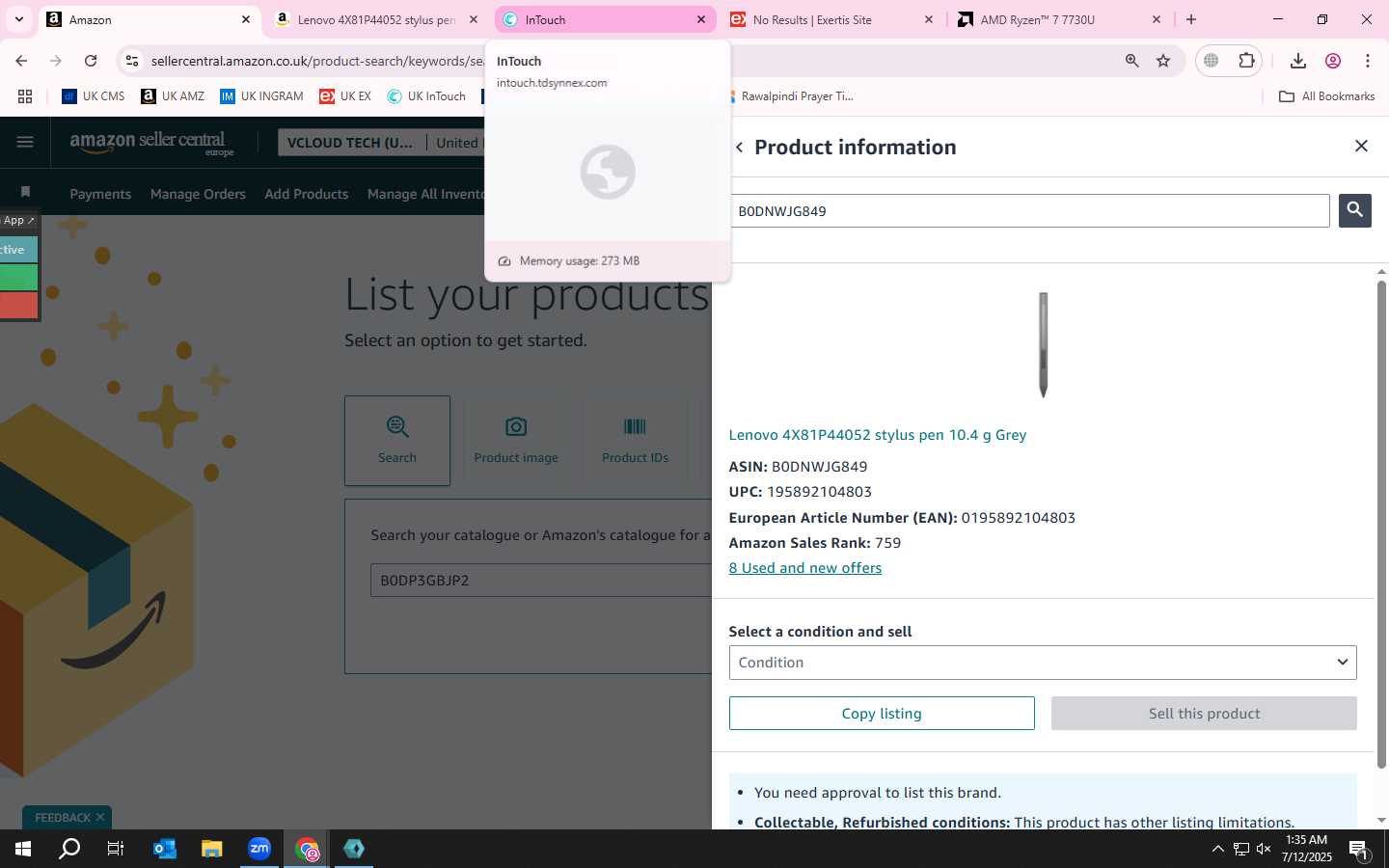This screenshot has width=1389, height=868.
Task: Click the browser forward arrow
Action: [56, 61]
